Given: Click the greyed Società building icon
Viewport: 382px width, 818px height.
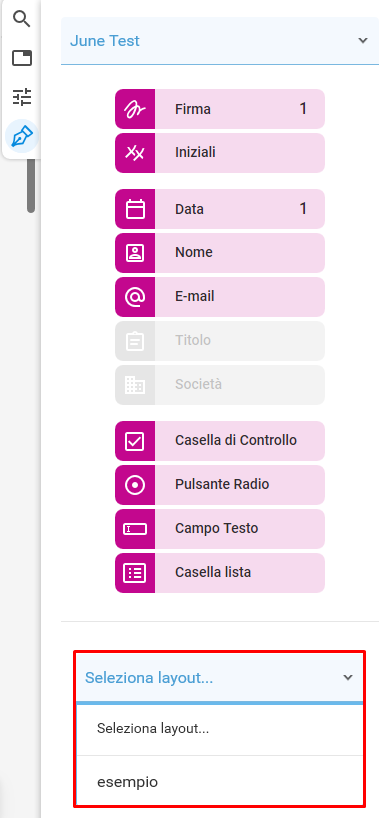Looking at the screenshot, I should (x=135, y=385).
